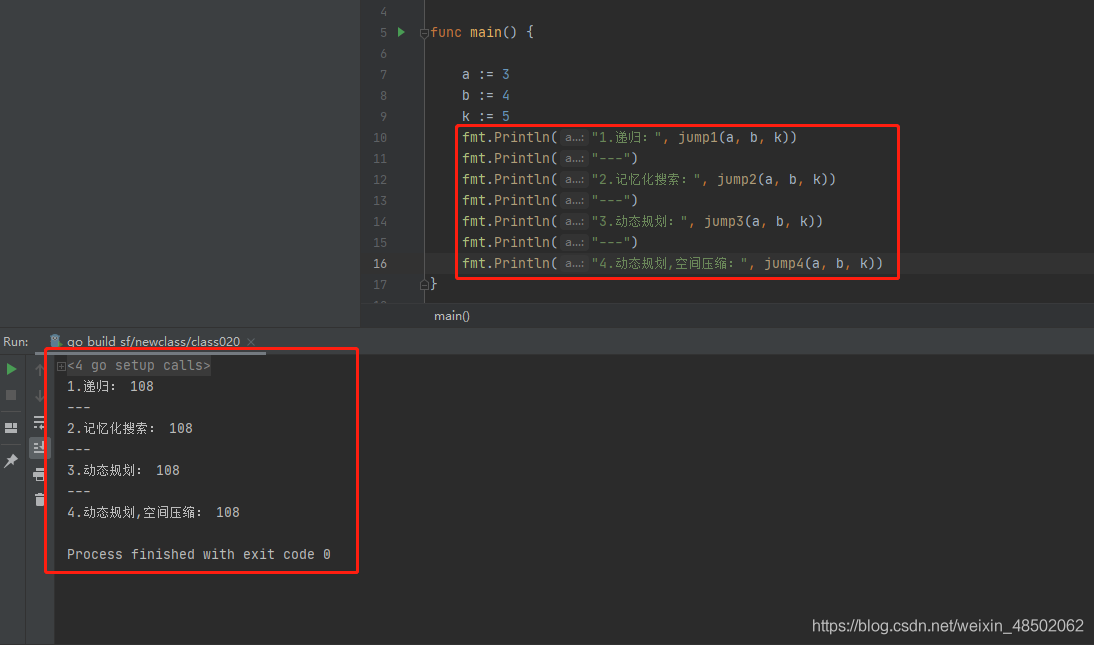
Task: Click the down arrow stack trace icon
Action: click(40, 396)
